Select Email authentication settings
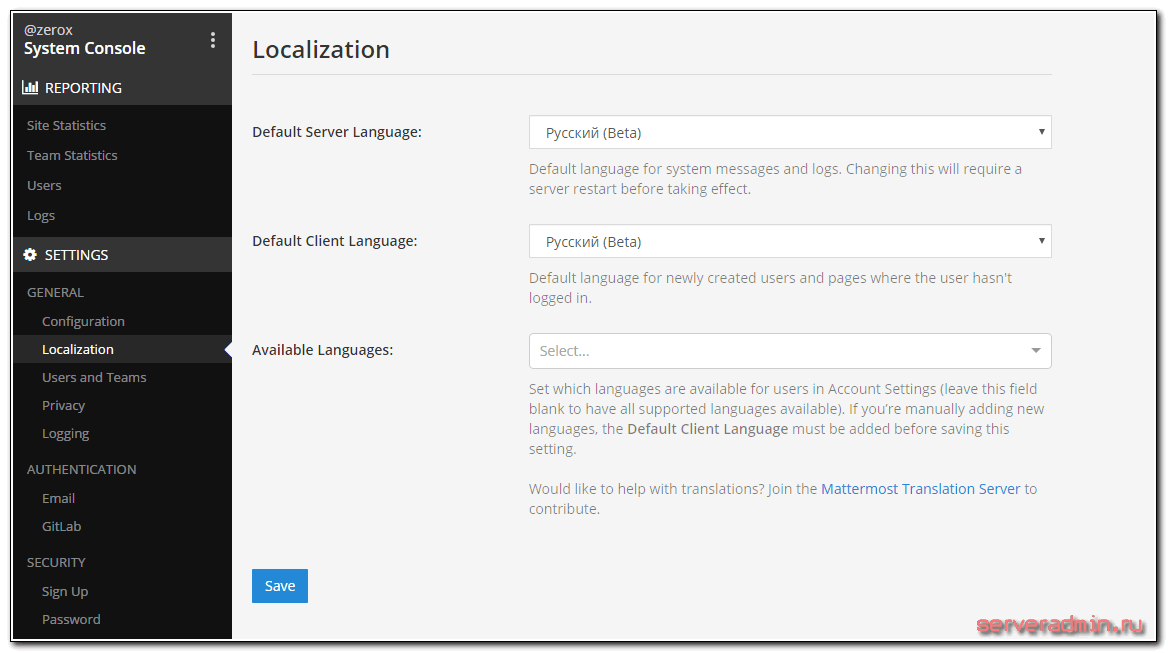Image resolution: width=1168 pixels, height=653 pixels. point(58,498)
